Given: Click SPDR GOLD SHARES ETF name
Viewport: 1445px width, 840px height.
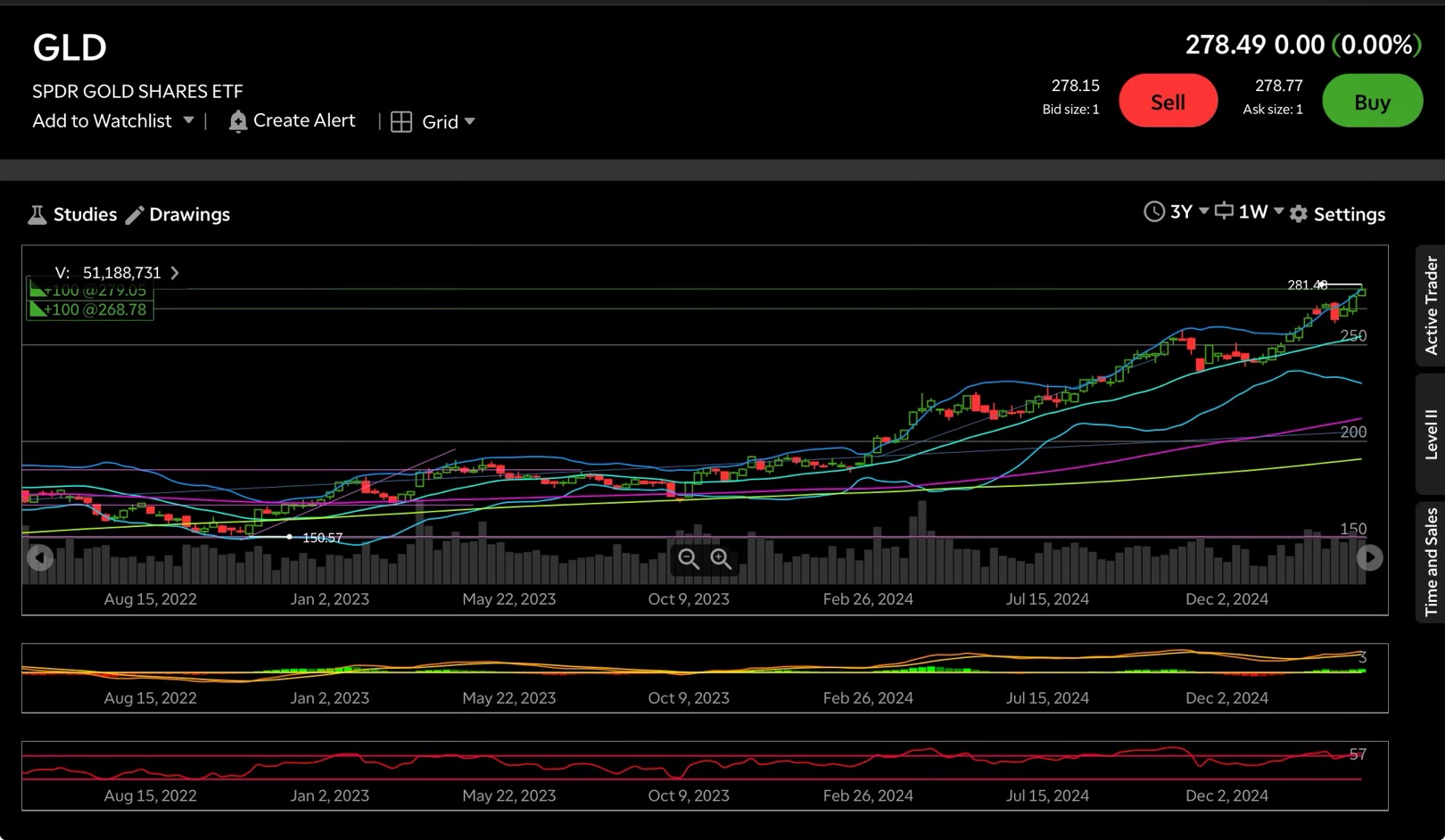Looking at the screenshot, I should [x=137, y=91].
